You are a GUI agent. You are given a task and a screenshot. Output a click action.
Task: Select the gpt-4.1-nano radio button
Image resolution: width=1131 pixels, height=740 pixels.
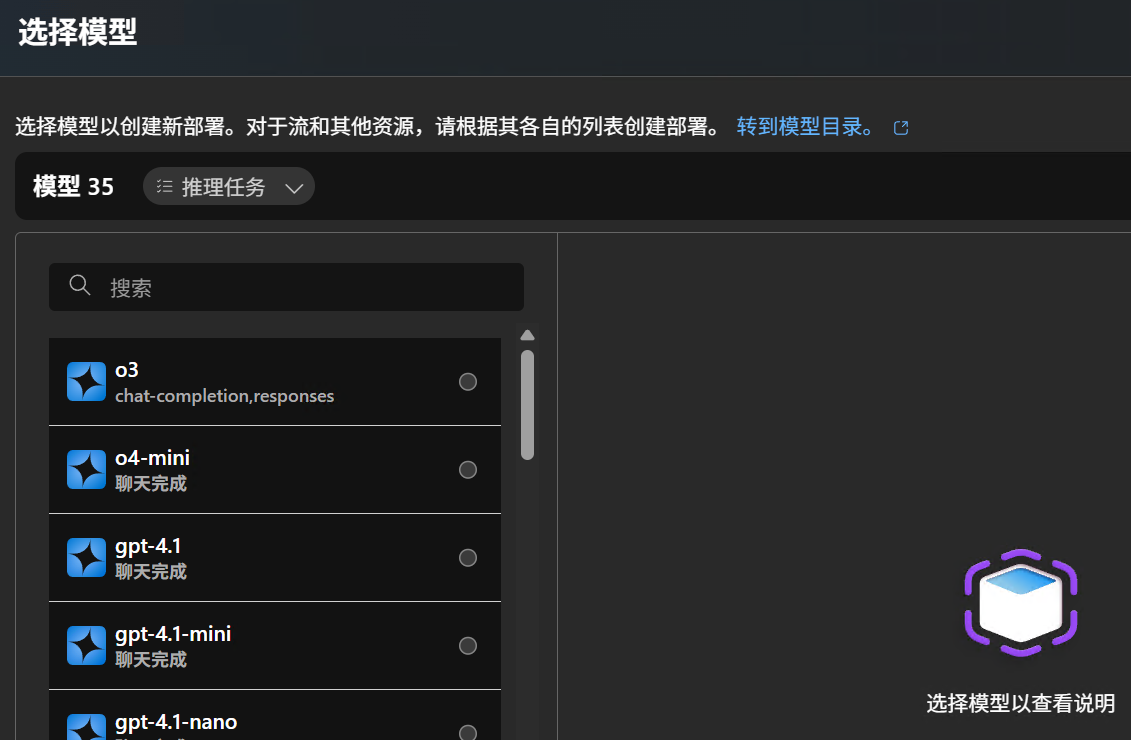click(468, 732)
